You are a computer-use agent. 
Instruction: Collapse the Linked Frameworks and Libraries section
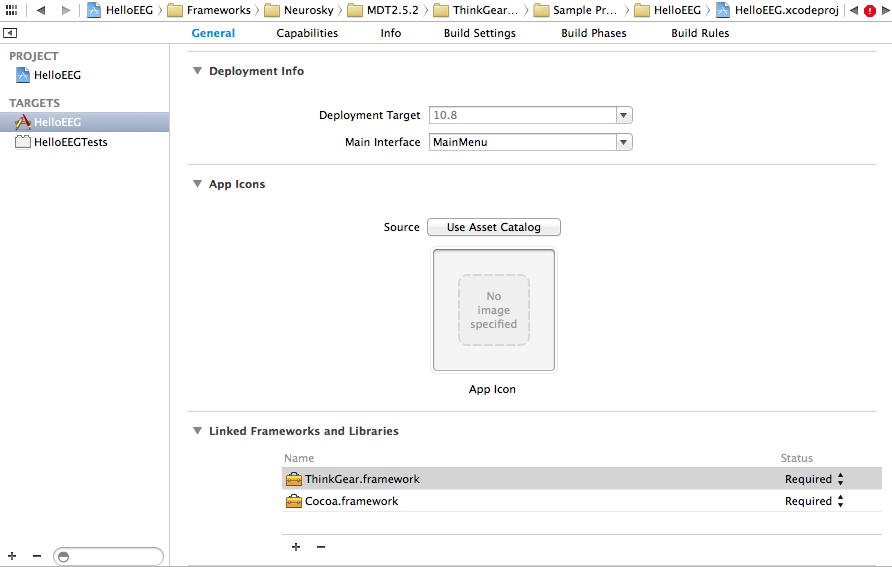click(x=197, y=431)
